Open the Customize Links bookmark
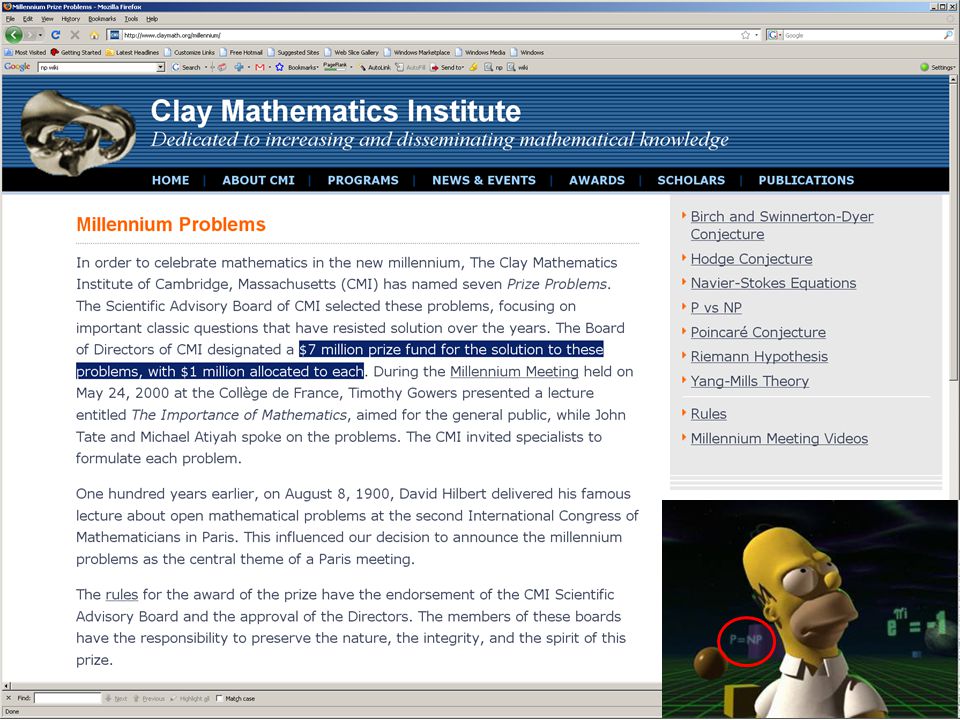Viewport: 960px width, 720px height. [189, 52]
